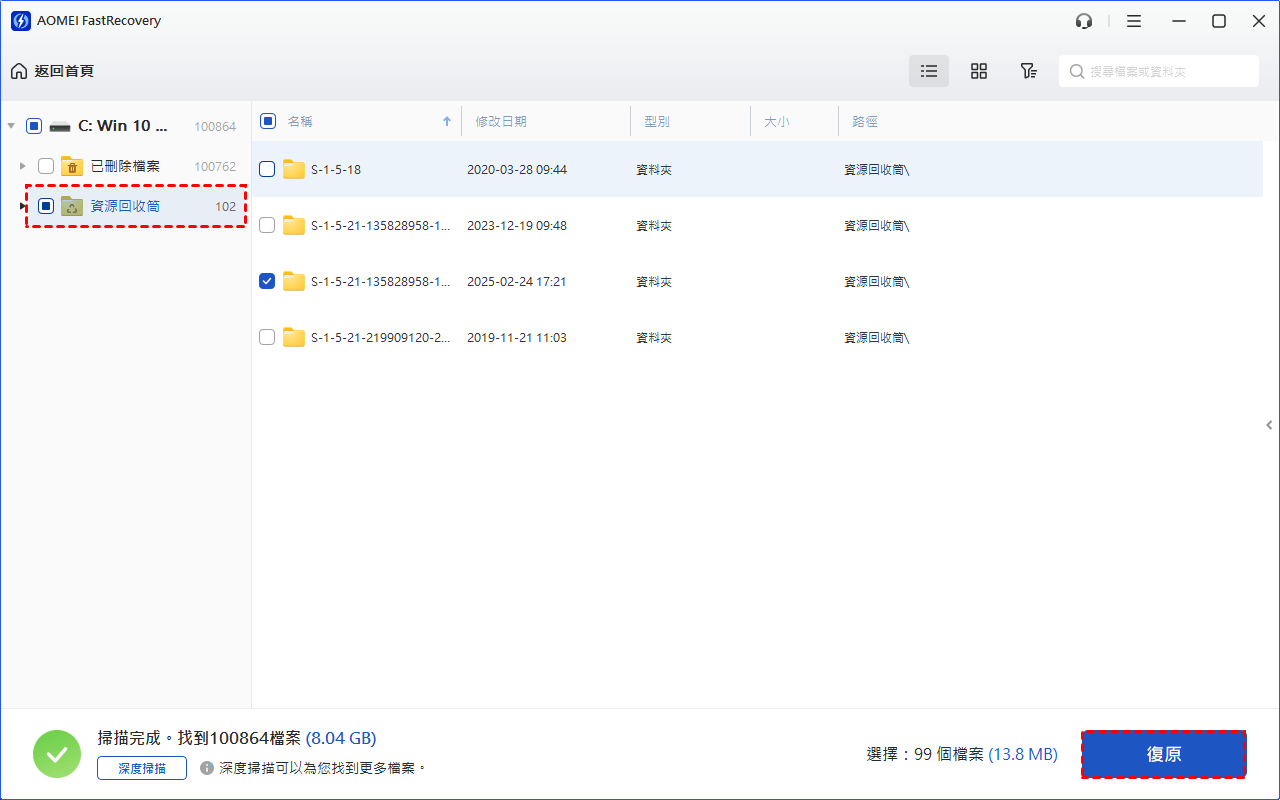Toggle the C: Win 10 drive checkbox
1280x800 pixels.
34,126
